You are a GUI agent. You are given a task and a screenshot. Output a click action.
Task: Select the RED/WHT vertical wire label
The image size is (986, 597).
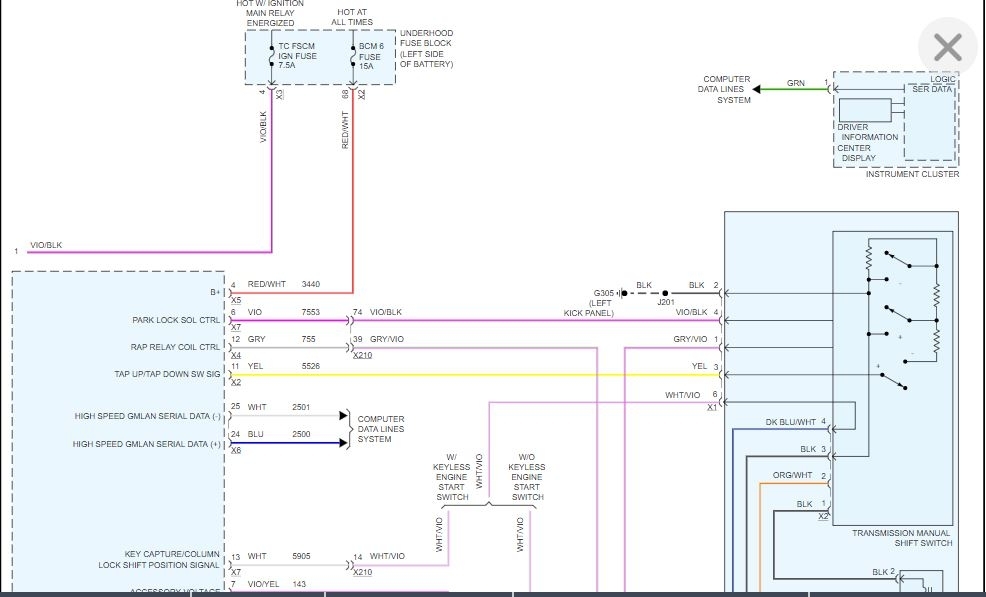(345, 130)
